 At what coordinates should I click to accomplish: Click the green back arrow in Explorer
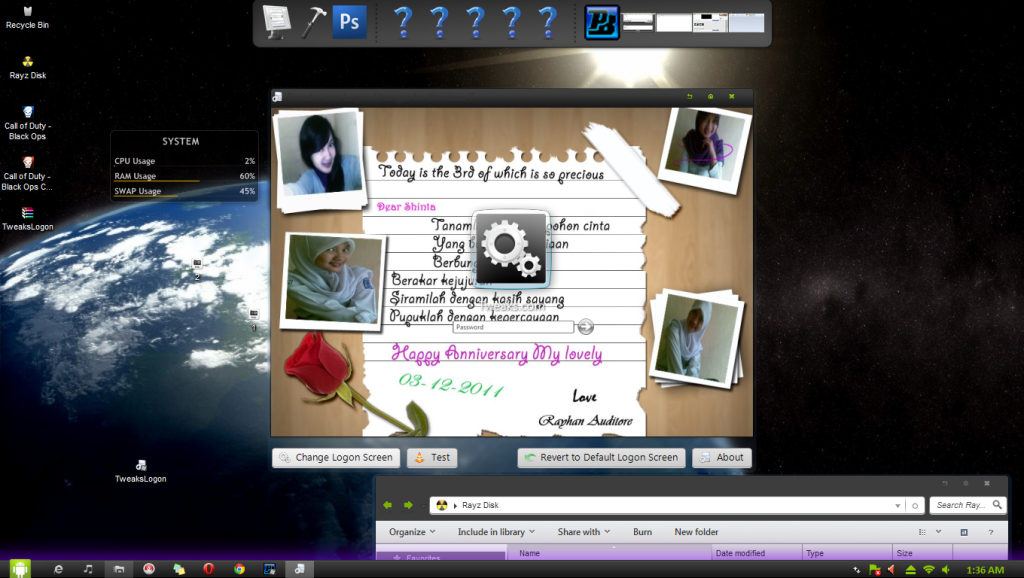pos(388,505)
